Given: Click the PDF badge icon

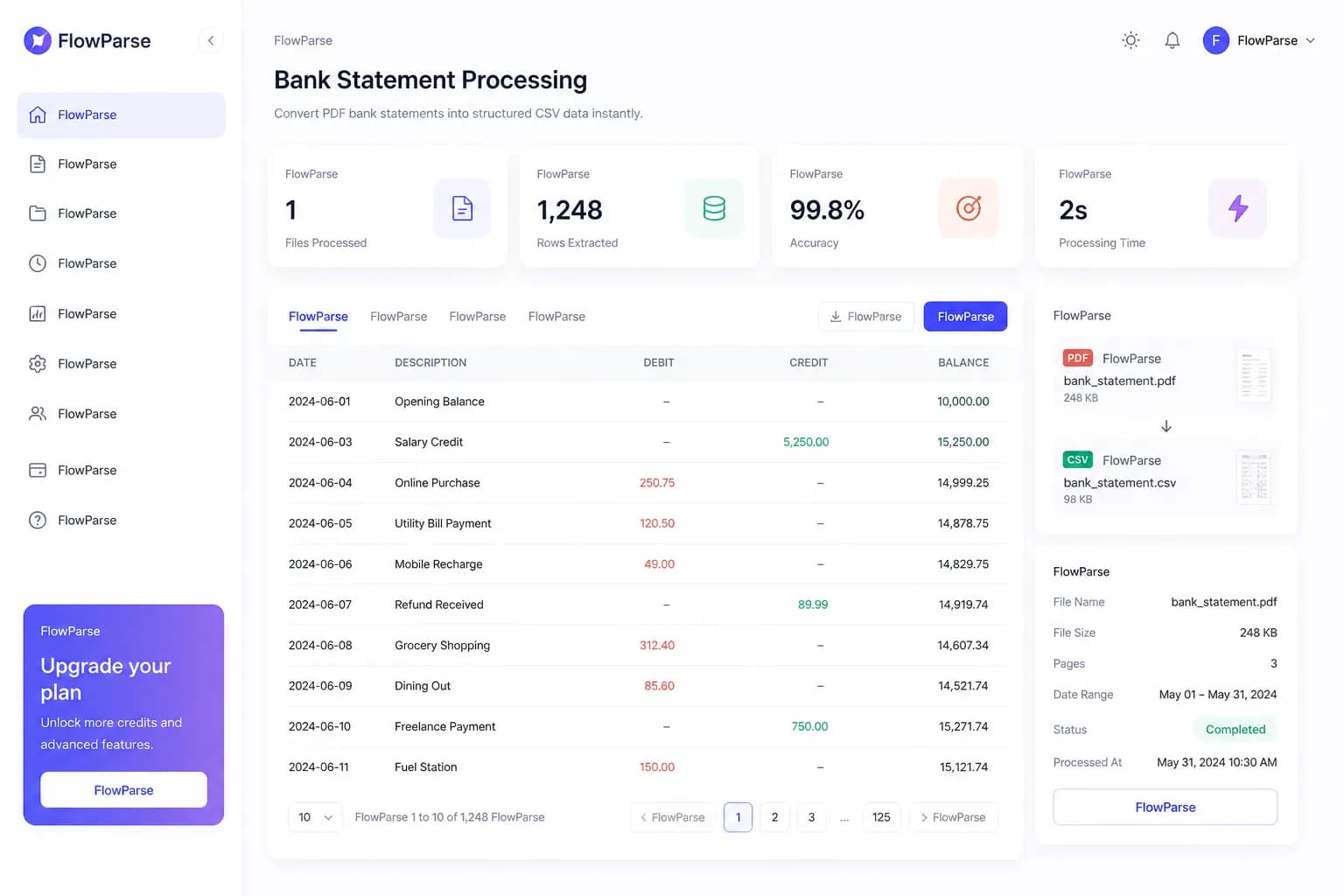Looking at the screenshot, I should tap(1077, 358).
